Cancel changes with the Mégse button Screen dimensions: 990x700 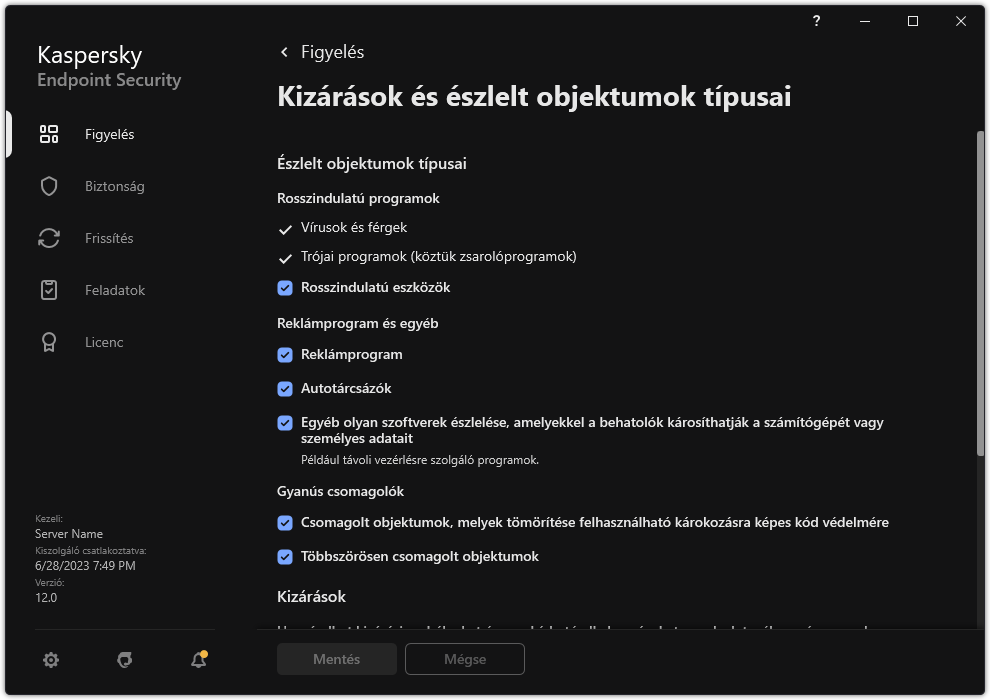point(464,659)
